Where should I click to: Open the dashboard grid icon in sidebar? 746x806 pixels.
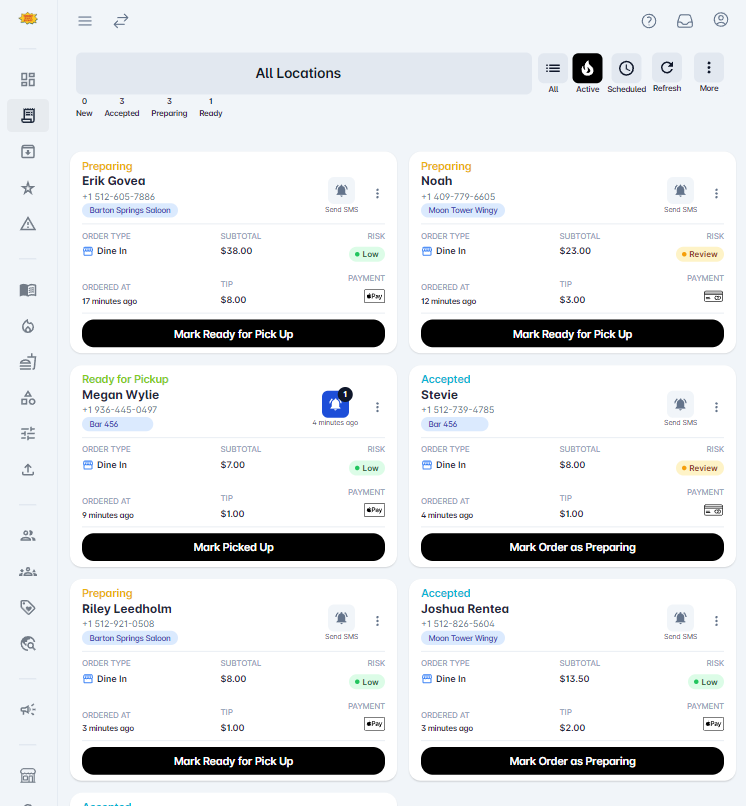[x=28, y=79]
